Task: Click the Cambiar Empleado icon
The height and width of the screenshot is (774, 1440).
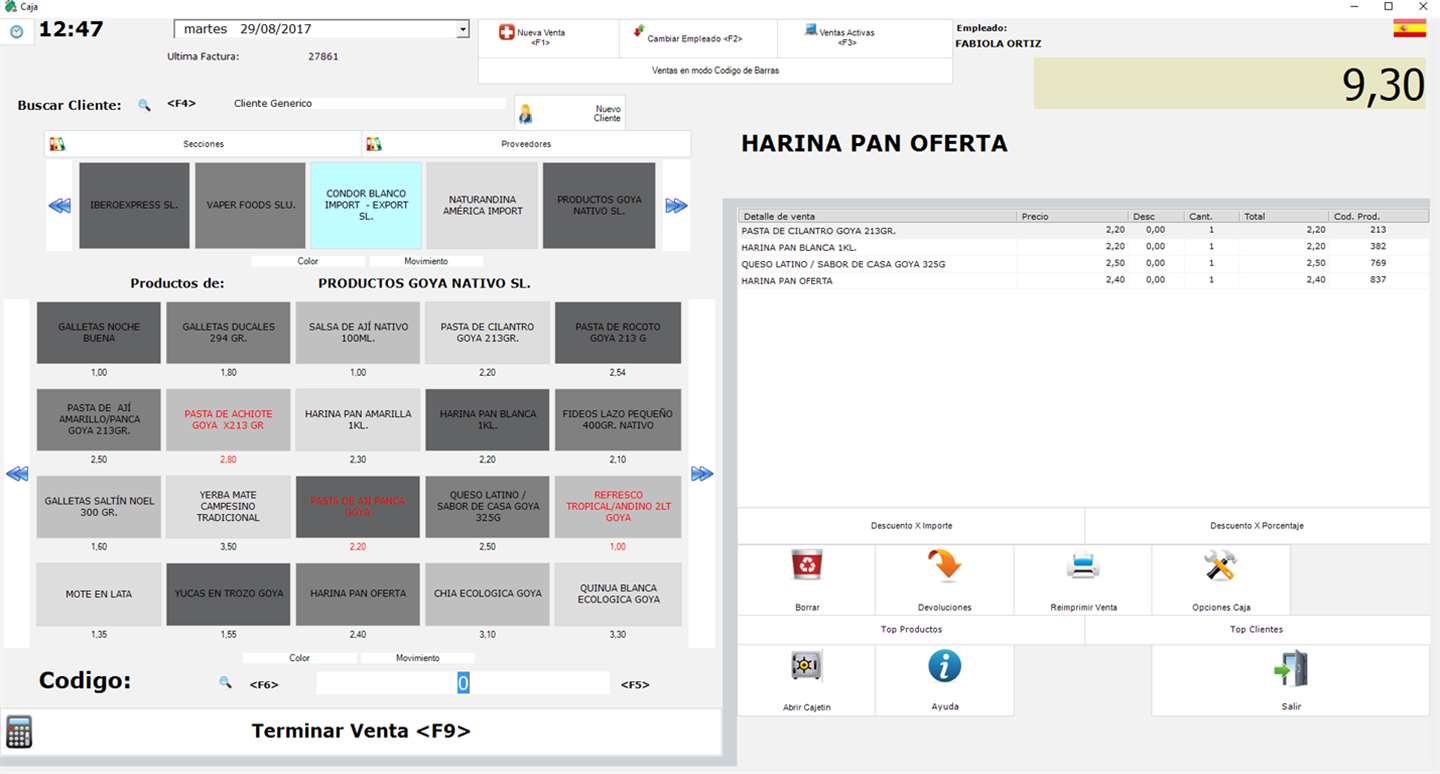Action: click(x=639, y=33)
